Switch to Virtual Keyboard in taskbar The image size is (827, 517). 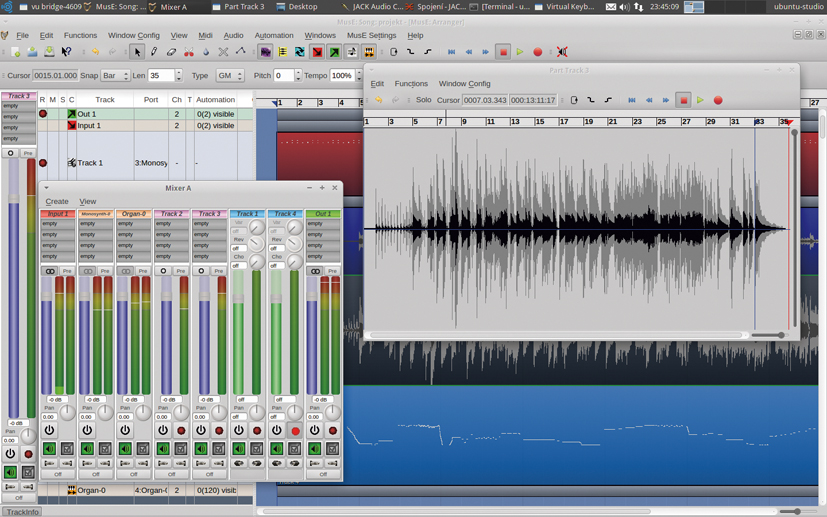click(564, 6)
